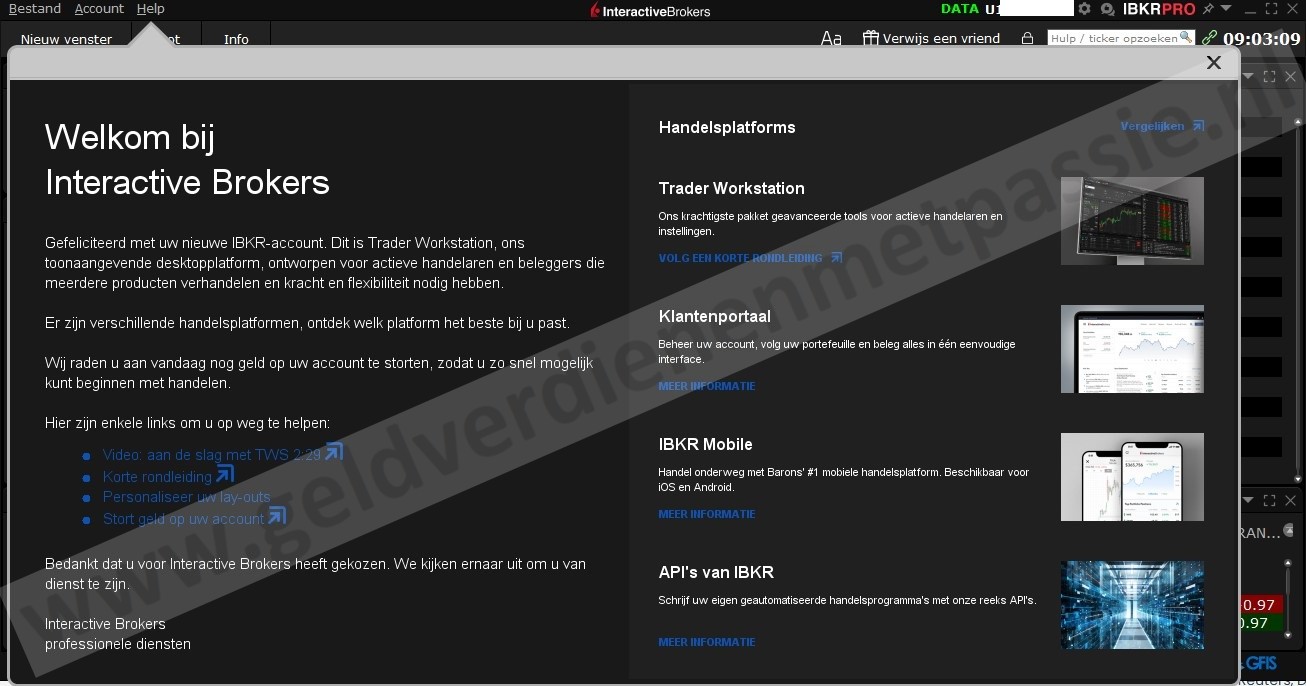
Task: Click the Aa font size icon
Action: coord(831,38)
